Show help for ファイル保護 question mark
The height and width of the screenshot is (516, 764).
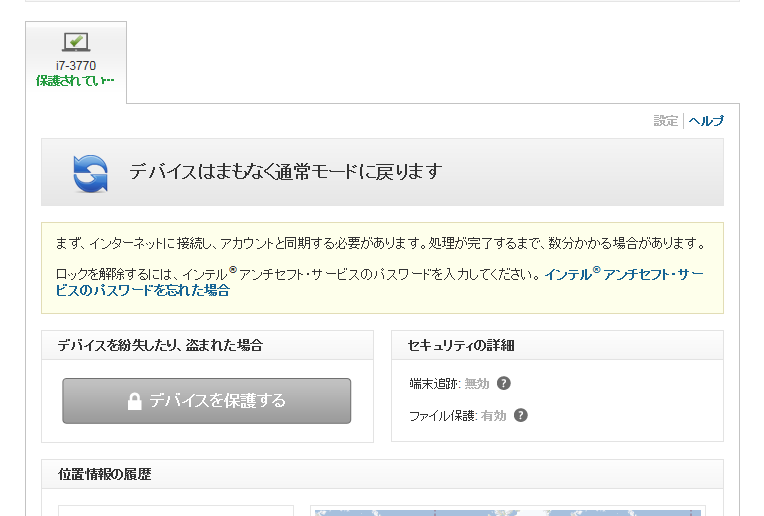[521, 415]
